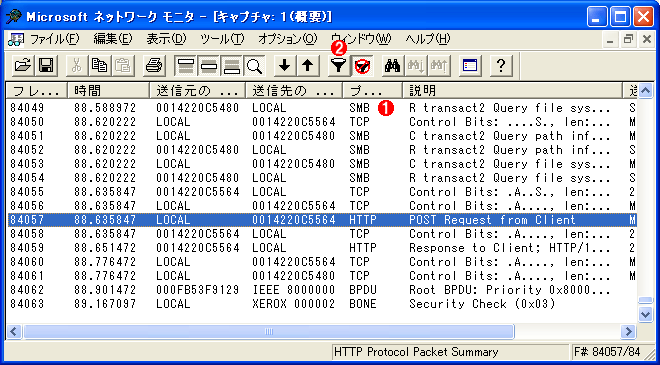Open the display filter funnel icon
Viewport: 660px width, 365px height.
pos(339,66)
